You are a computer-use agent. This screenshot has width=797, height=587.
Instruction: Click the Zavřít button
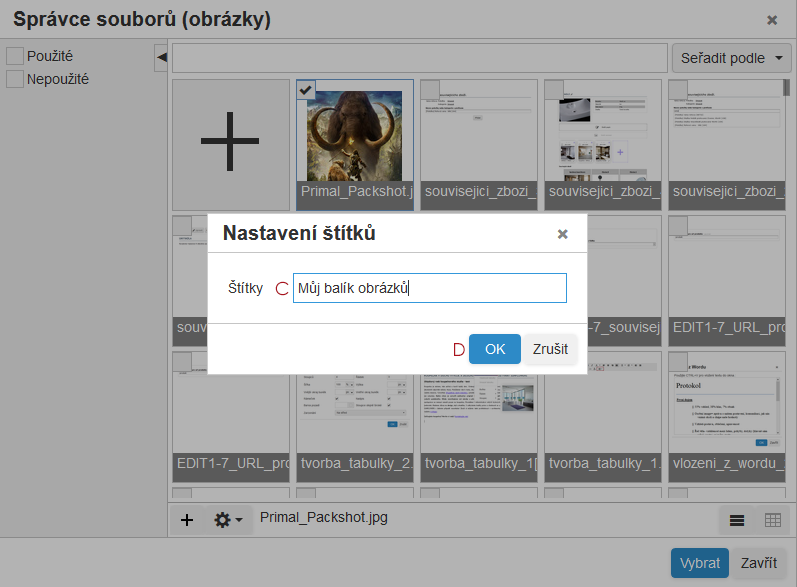coord(759,563)
